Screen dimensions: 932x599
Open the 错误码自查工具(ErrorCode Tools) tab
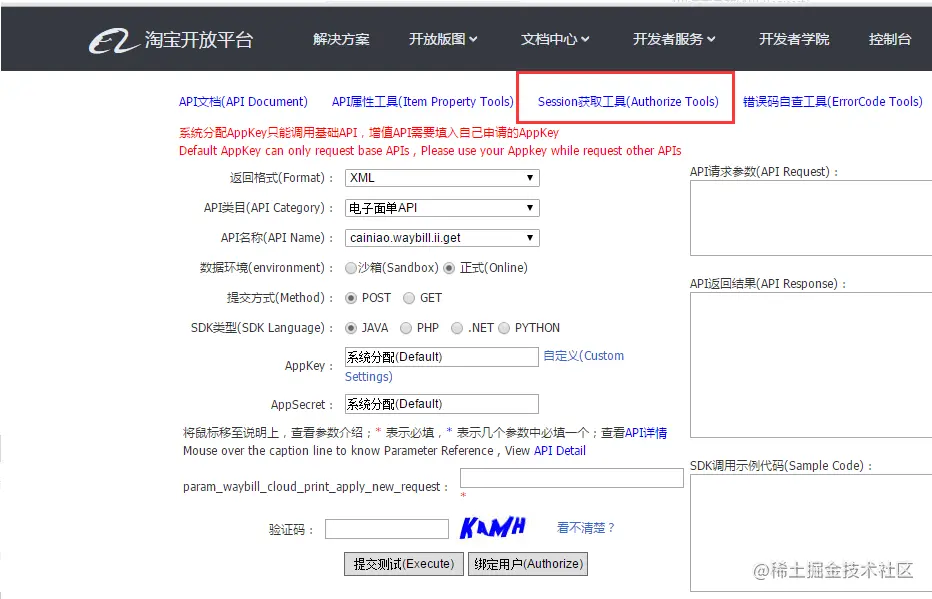(829, 101)
